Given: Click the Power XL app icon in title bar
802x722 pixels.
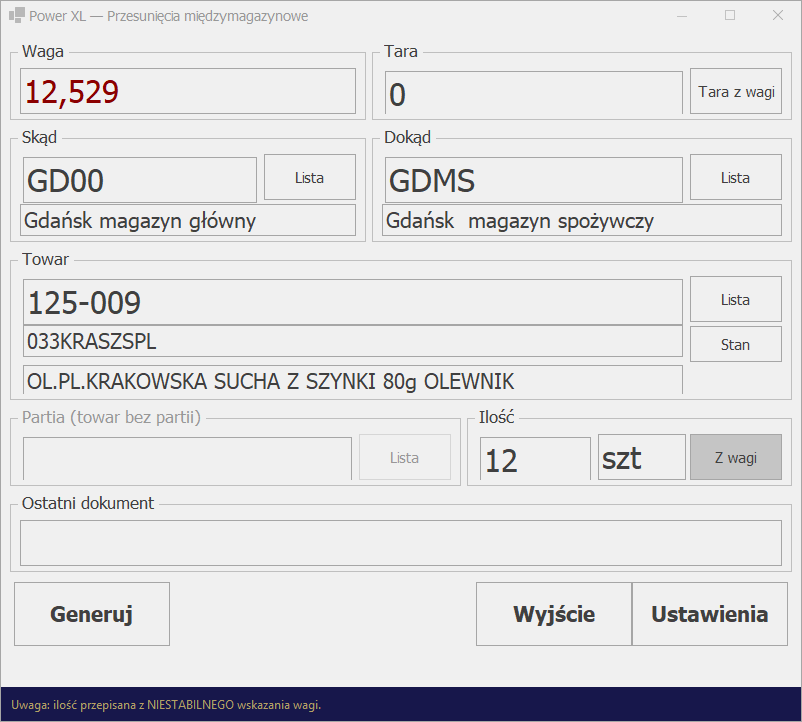Looking at the screenshot, I should 16,15.
